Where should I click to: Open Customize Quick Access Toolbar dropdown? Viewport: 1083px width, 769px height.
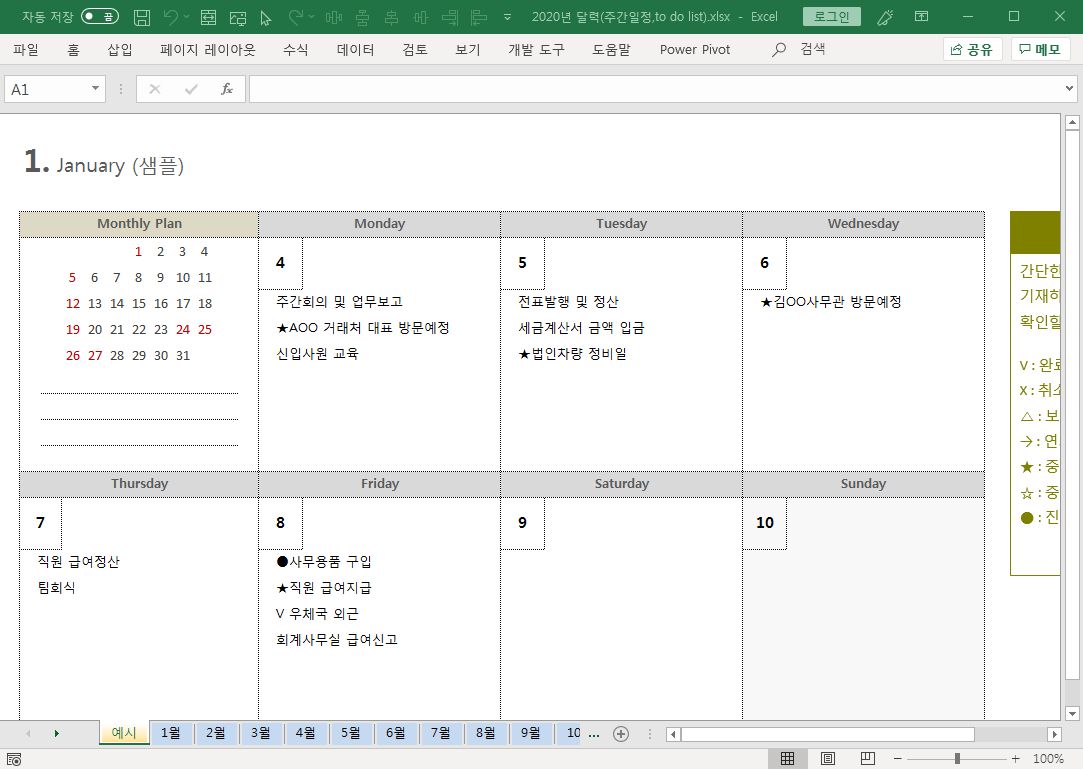(x=508, y=17)
